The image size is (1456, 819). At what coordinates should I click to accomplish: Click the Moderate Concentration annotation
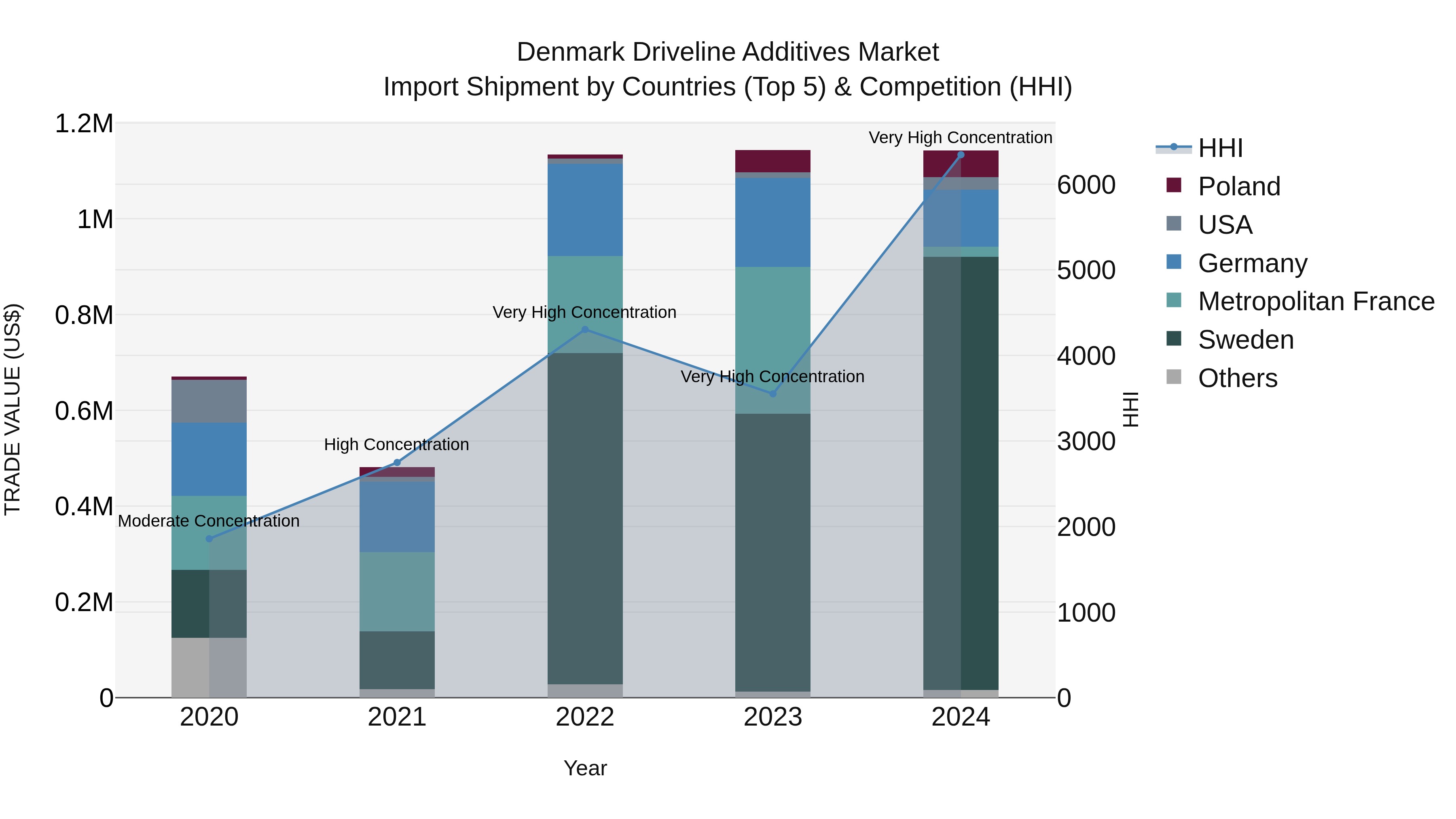click(x=209, y=521)
